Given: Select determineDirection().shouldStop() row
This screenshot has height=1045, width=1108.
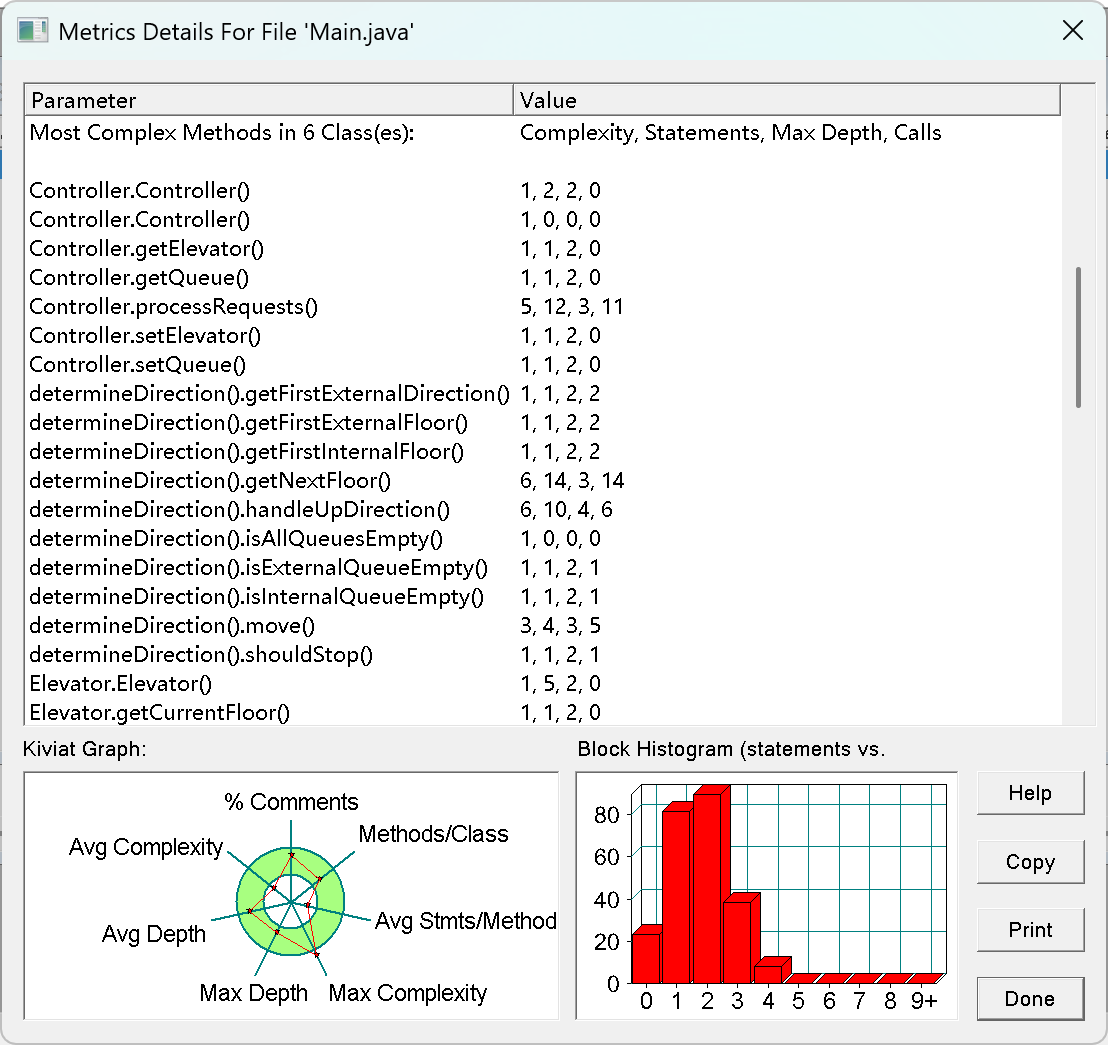Looking at the screenshot, I should [543, 654].
